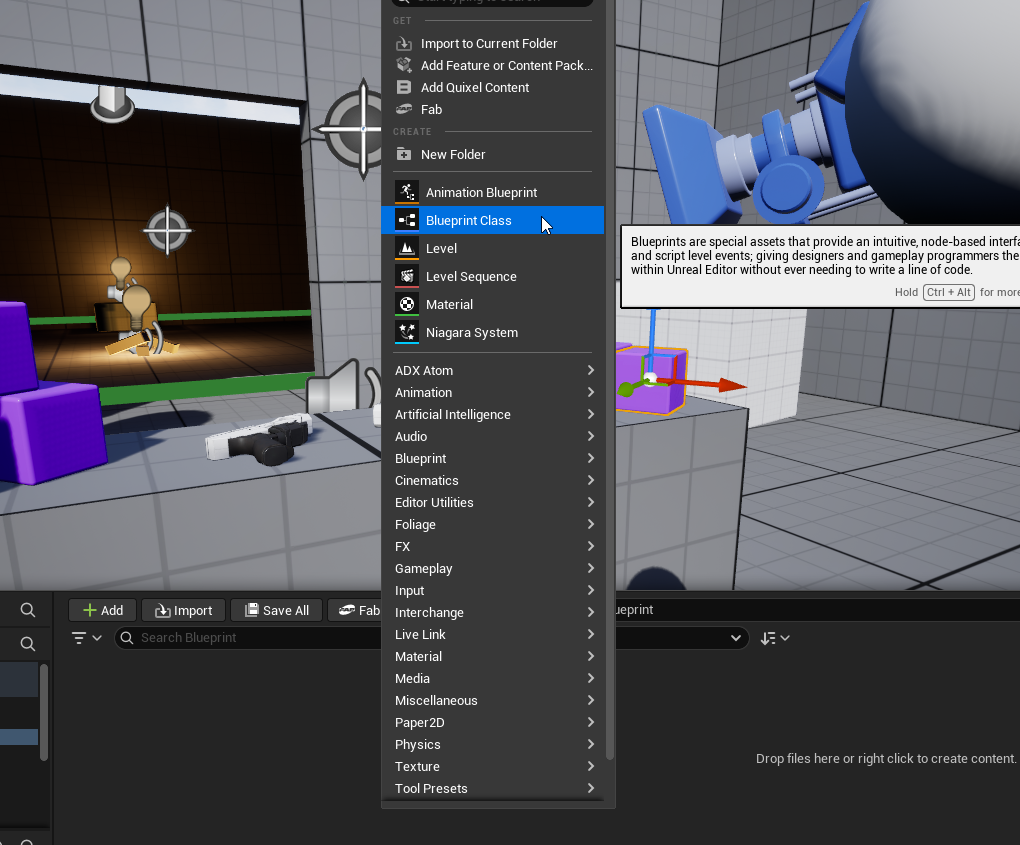Click the Add Feature or Content Pack icon
Viewport: 1020px width, 845px height.
(404, 65)
